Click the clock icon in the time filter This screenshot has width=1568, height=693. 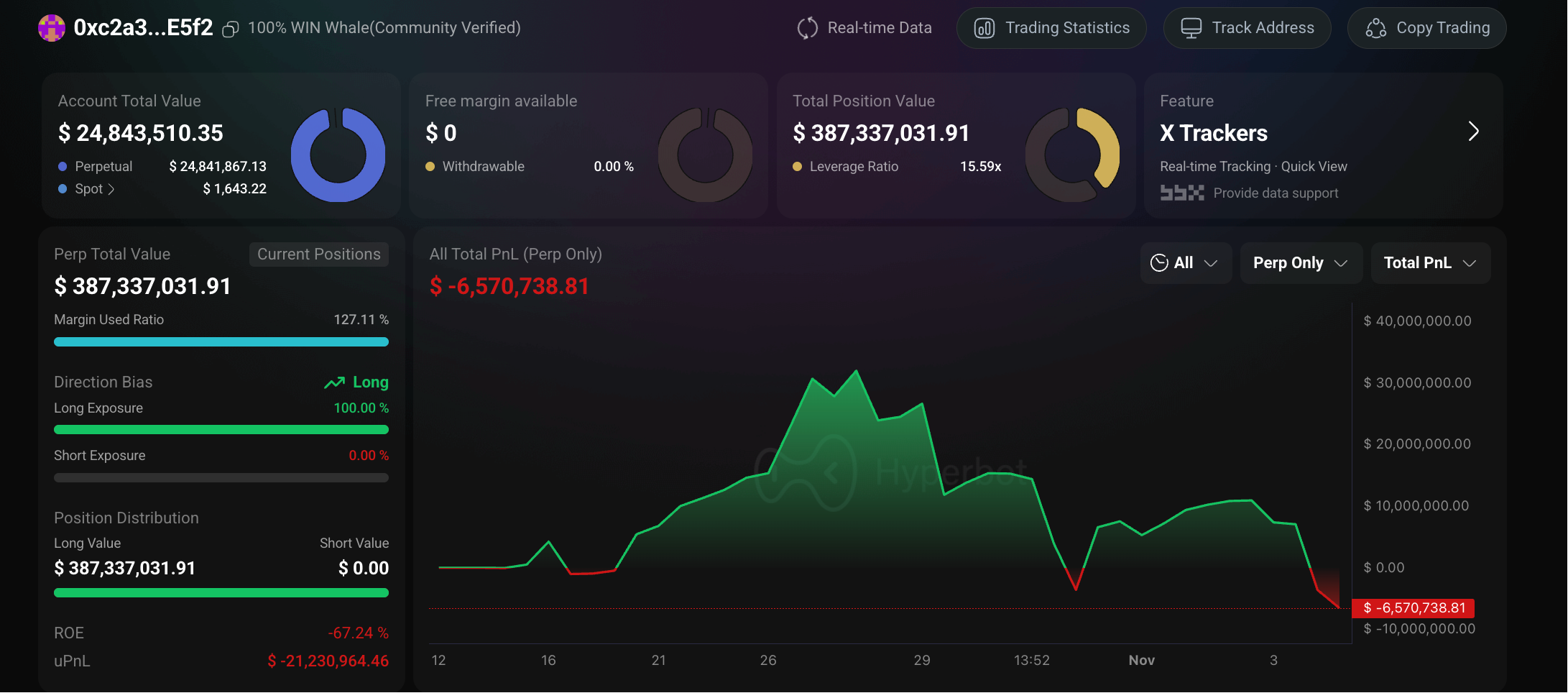pos(1159,263)
